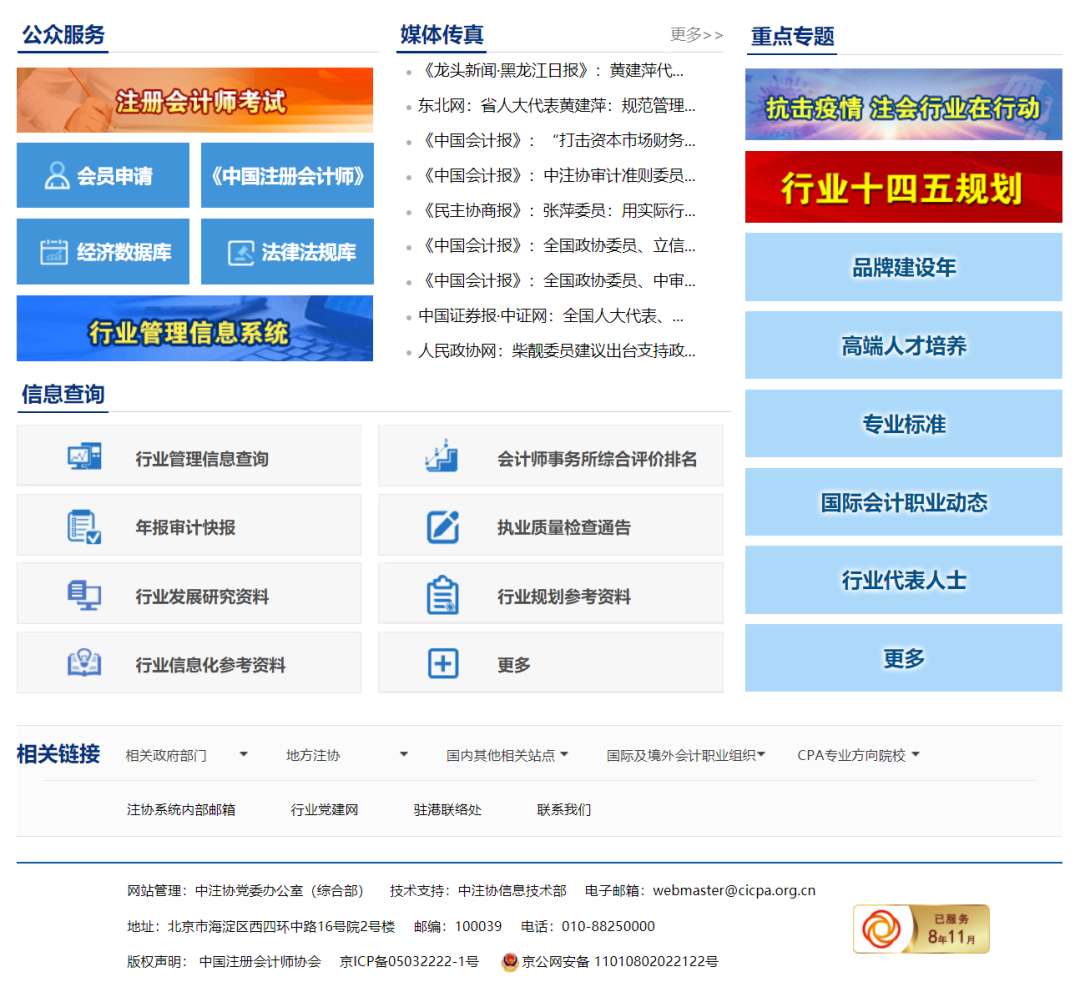The image size is (1080, 982).
Task: Open 《中国会计报》 打击资本市场财务 article
Action: tap(557, 140)
